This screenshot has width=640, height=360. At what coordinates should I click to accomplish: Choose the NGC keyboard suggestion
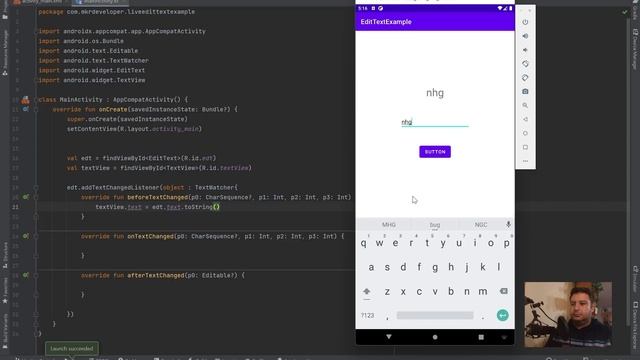481,225
